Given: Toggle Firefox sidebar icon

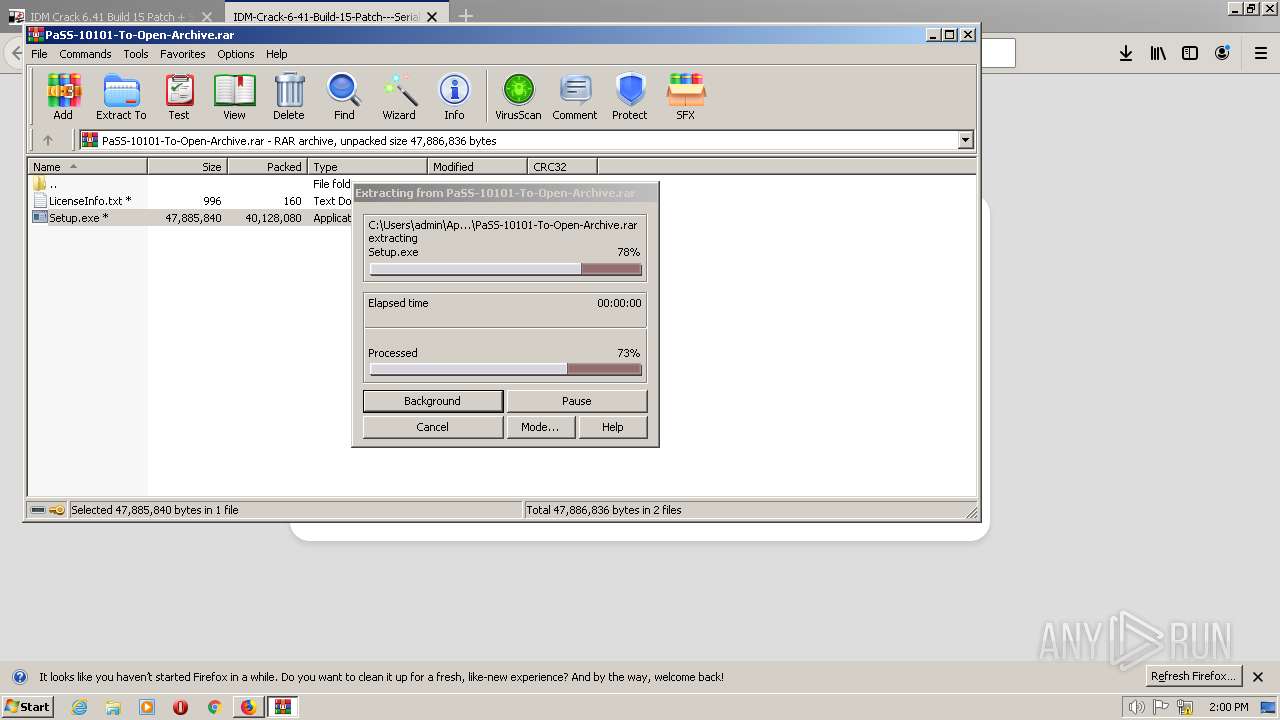Looking at the screenshot, I should point(1190,53).
